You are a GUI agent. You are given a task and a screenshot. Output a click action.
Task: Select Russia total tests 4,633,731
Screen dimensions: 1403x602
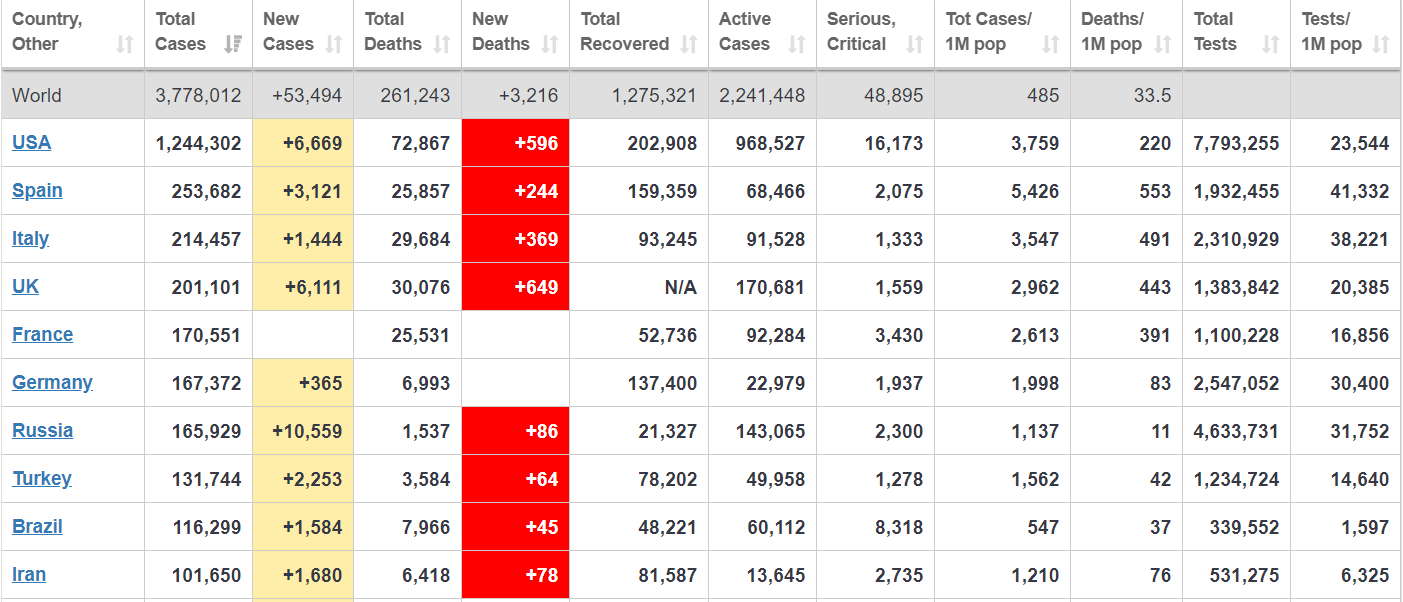click(x=1236, y=431)
